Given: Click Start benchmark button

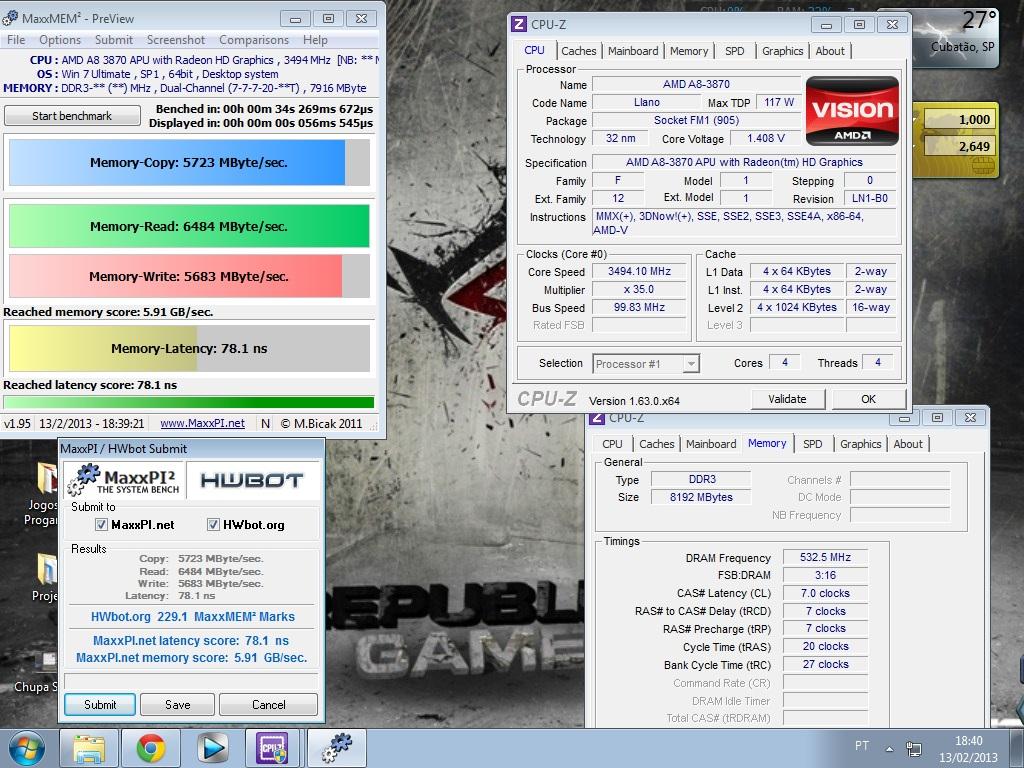Looking at the screenshot, I should [72, 116].
